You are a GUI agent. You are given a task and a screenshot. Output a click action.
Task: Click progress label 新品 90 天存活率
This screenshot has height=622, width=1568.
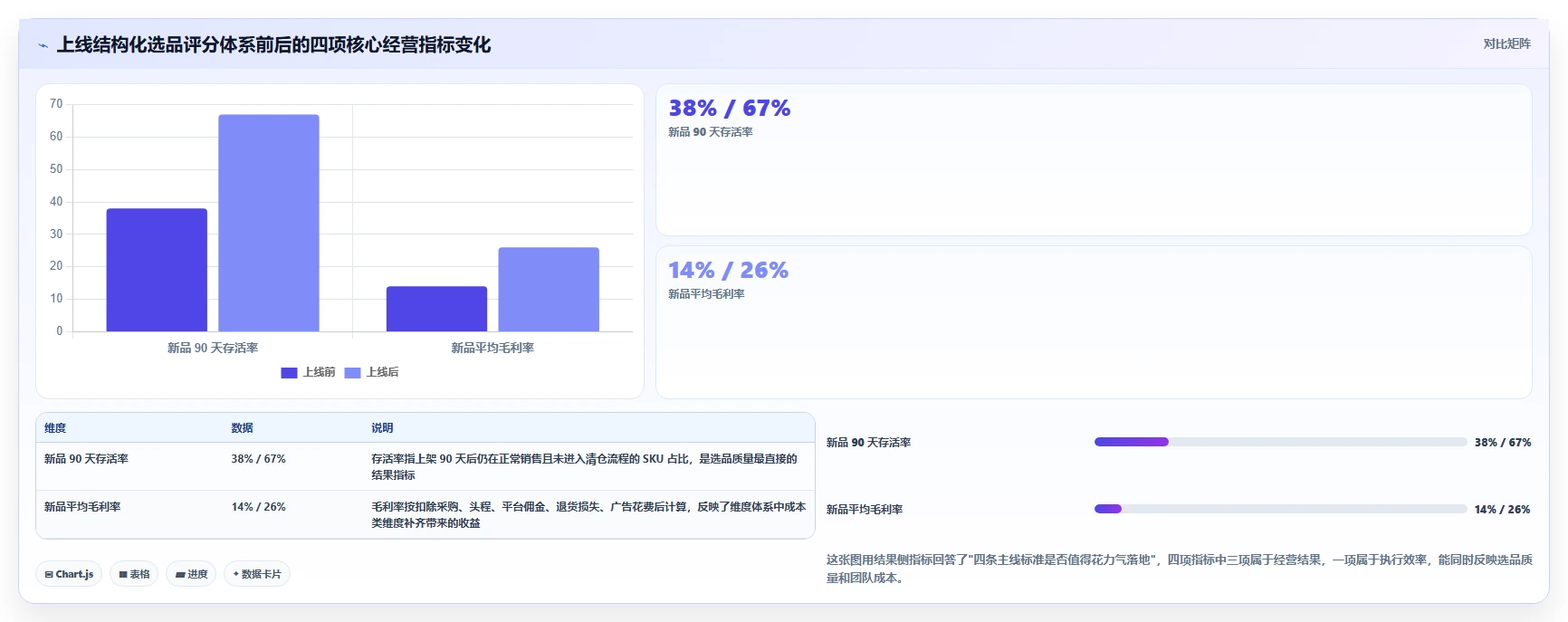coord(868,443)
